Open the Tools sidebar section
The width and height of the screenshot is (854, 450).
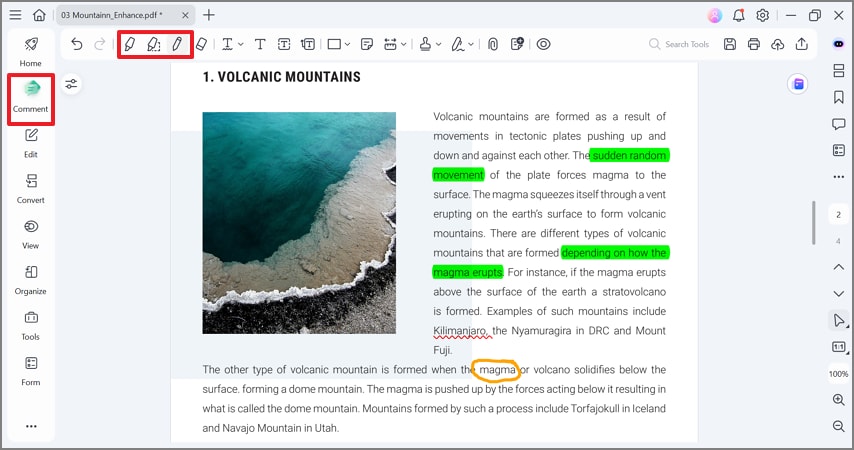pyautogui.click(x=30, y=326)
